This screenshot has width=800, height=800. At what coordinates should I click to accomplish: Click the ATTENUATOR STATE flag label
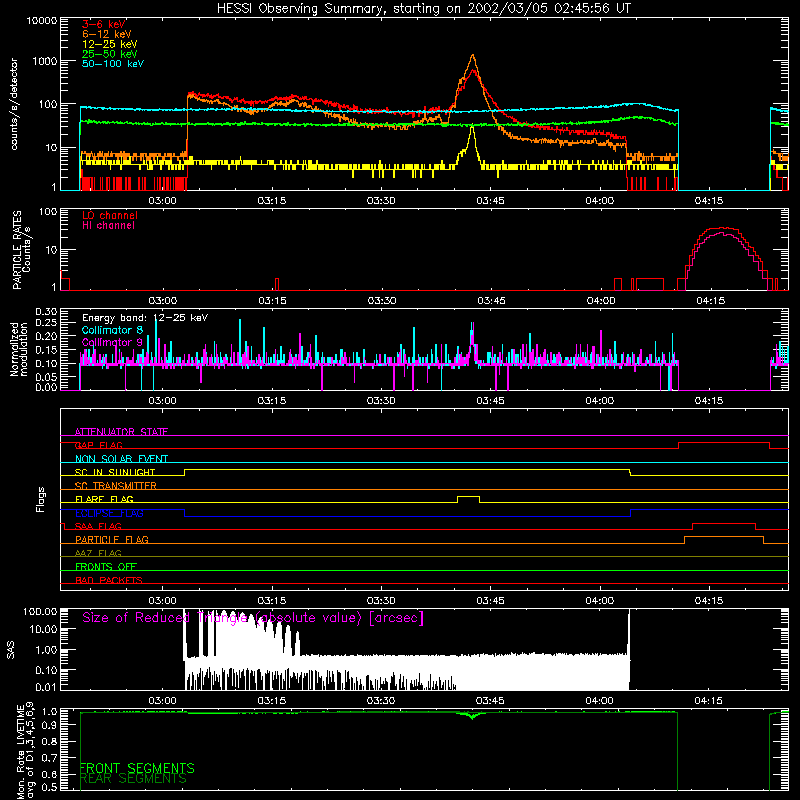point(121,432)
